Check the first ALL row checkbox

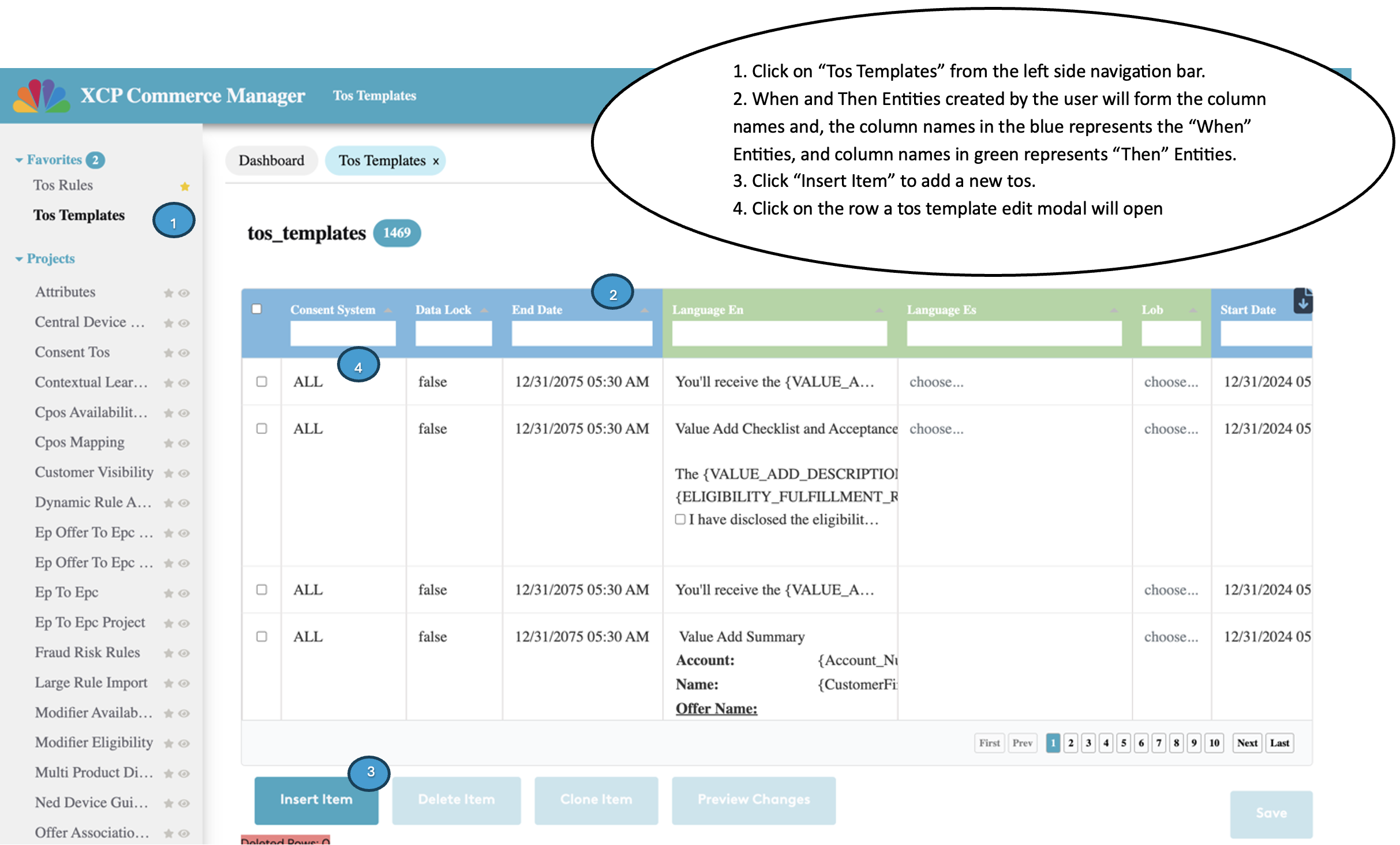point(261,382)
